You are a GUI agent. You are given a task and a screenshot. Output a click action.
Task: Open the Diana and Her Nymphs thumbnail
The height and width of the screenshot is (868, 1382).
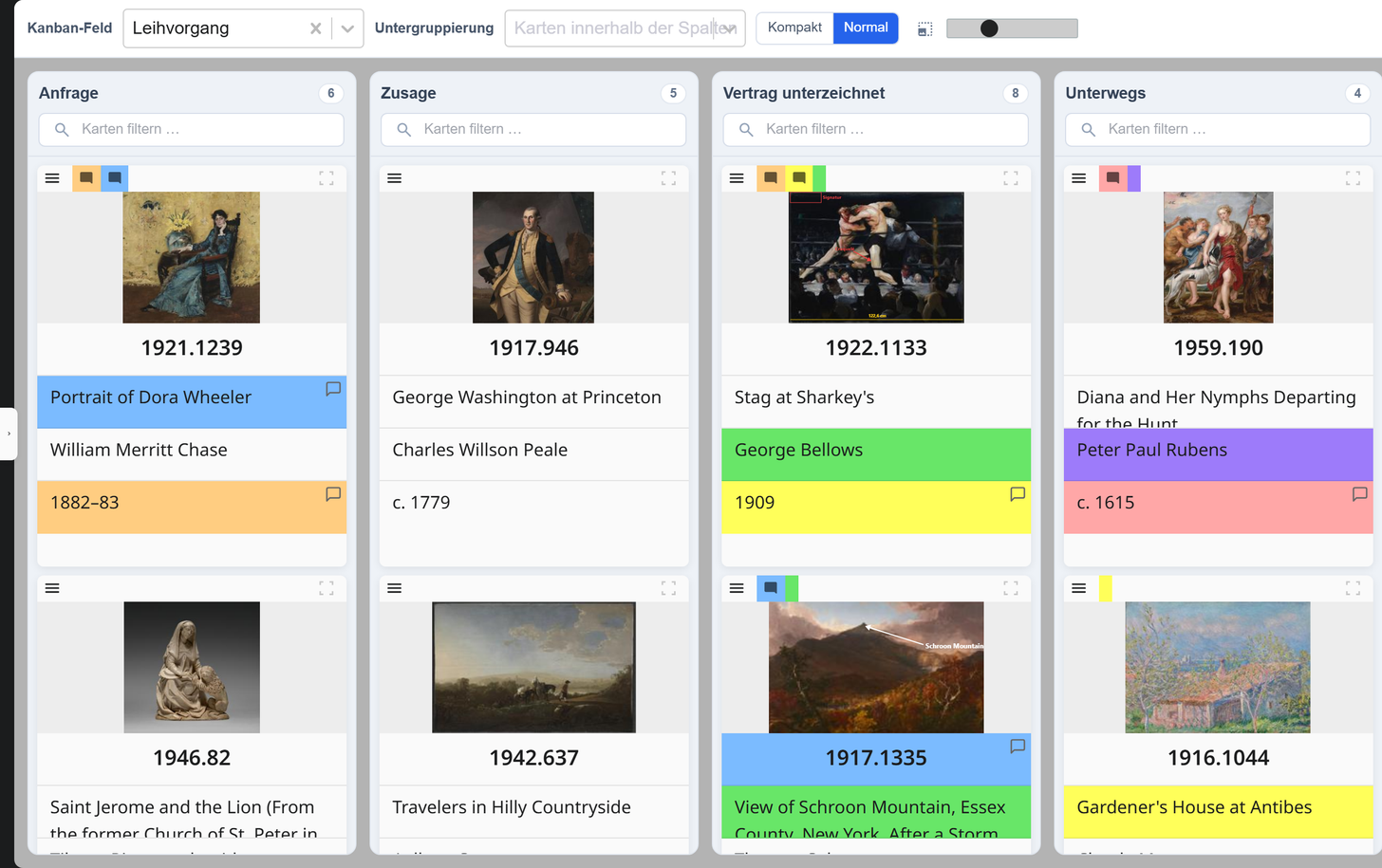pos(1218,257)
